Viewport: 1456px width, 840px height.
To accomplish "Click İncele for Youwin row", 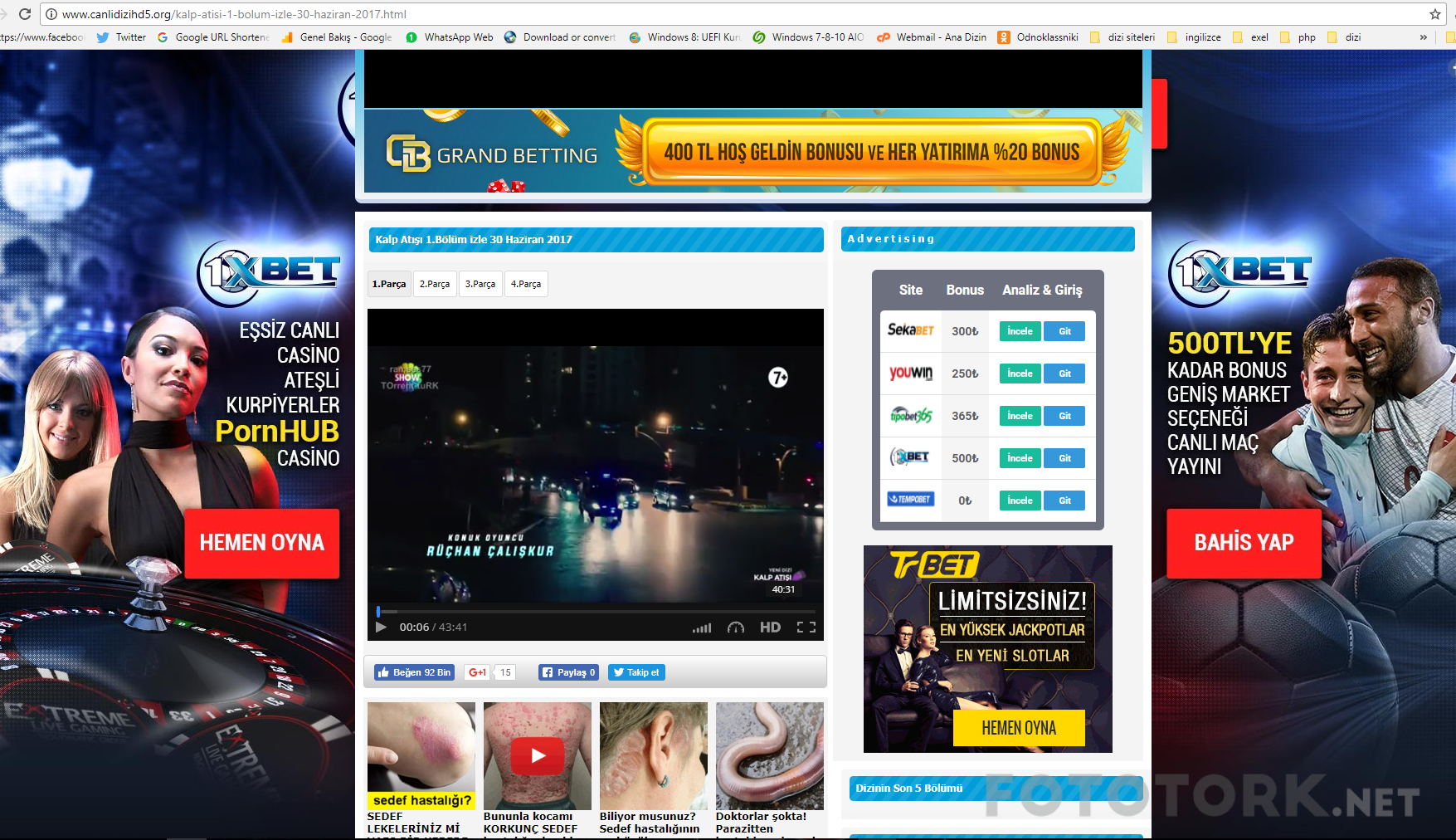I will 1020,374.
